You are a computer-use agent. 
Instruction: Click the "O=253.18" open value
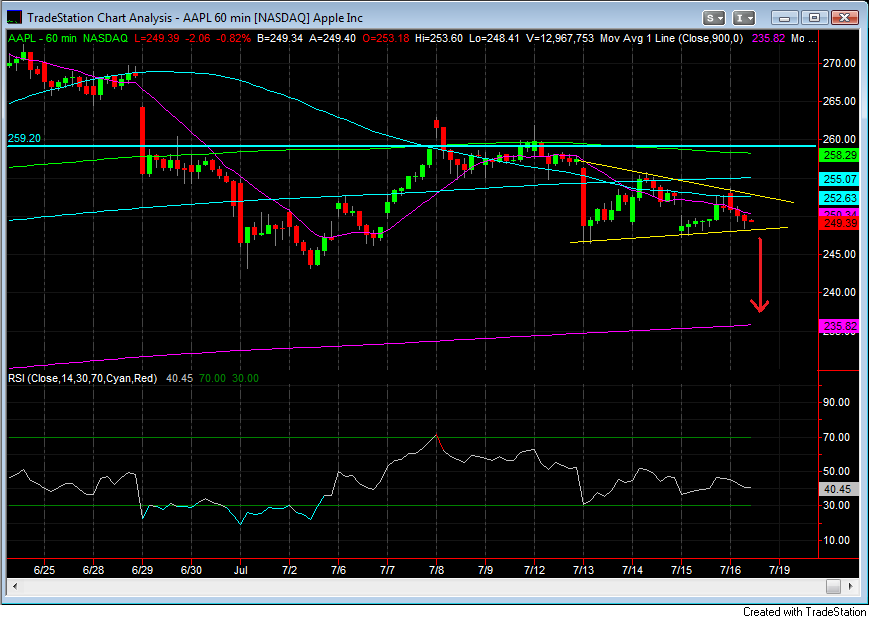[x=386, y=38]
